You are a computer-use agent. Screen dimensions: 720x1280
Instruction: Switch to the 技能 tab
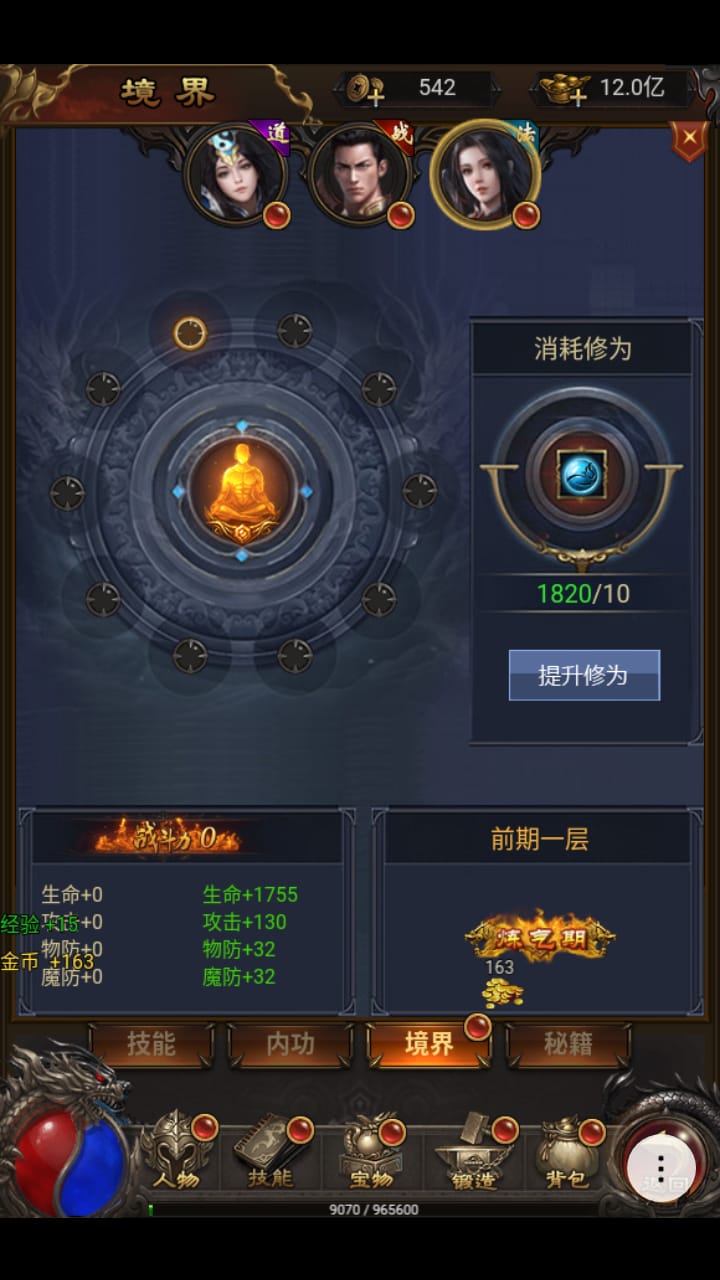pyautogui.click(x=151, y=1044)
